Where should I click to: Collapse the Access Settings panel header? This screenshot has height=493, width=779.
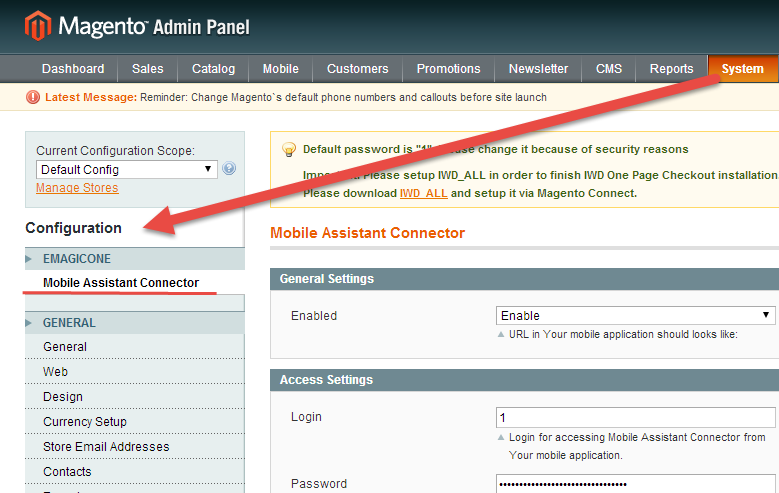coord(524,380)
